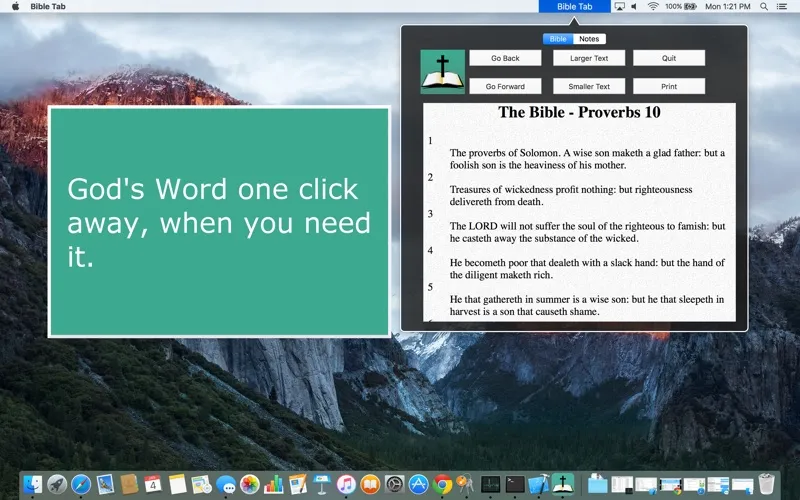Click the heading The Bible - Proverbs 10
Image resolution: width=800 pixels, height=500 pixels.
(579, 112)
